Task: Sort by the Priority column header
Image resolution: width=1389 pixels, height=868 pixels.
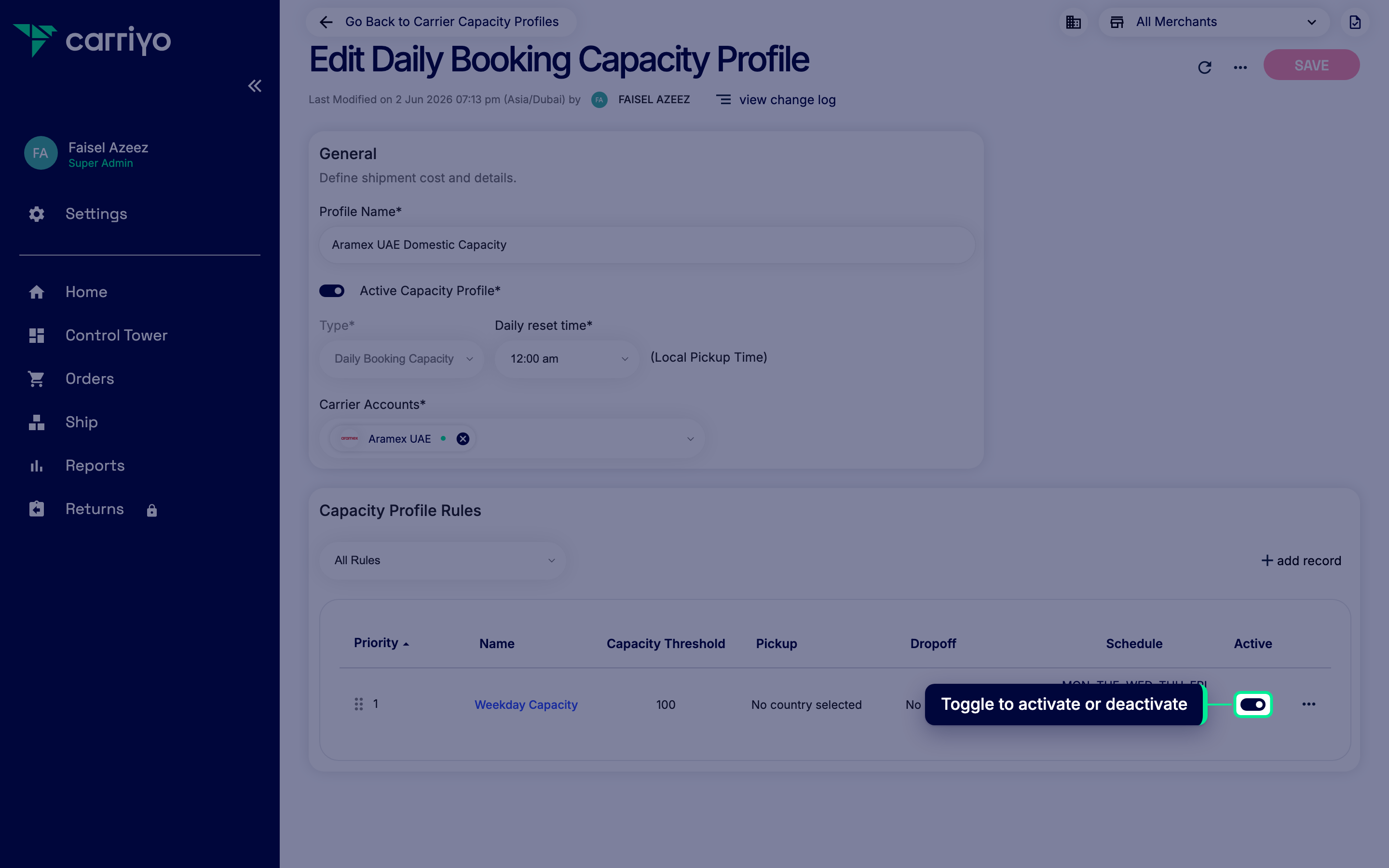Action: coord(381,643)
